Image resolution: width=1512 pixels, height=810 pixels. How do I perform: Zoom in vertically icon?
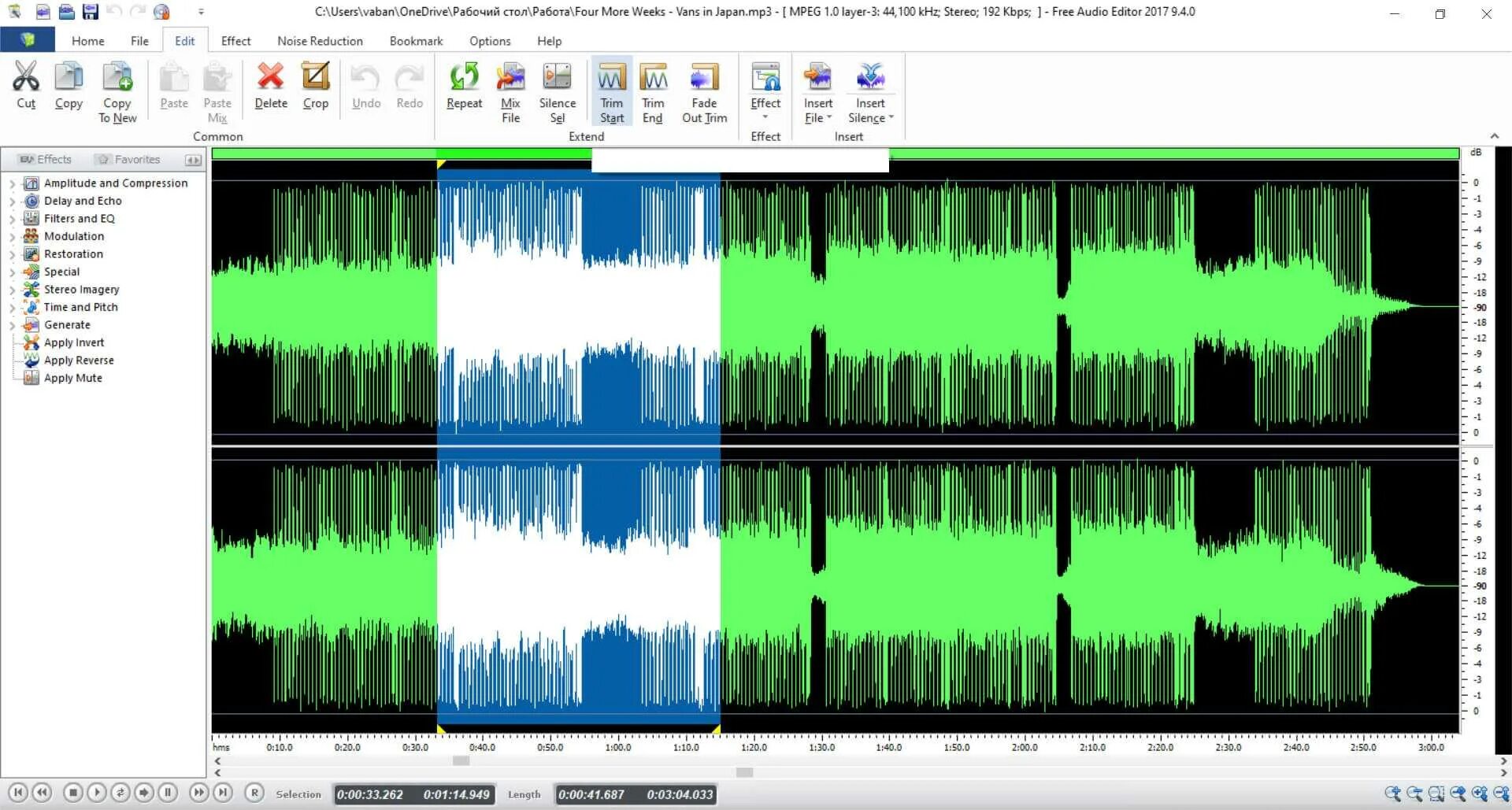(1480, 793)
